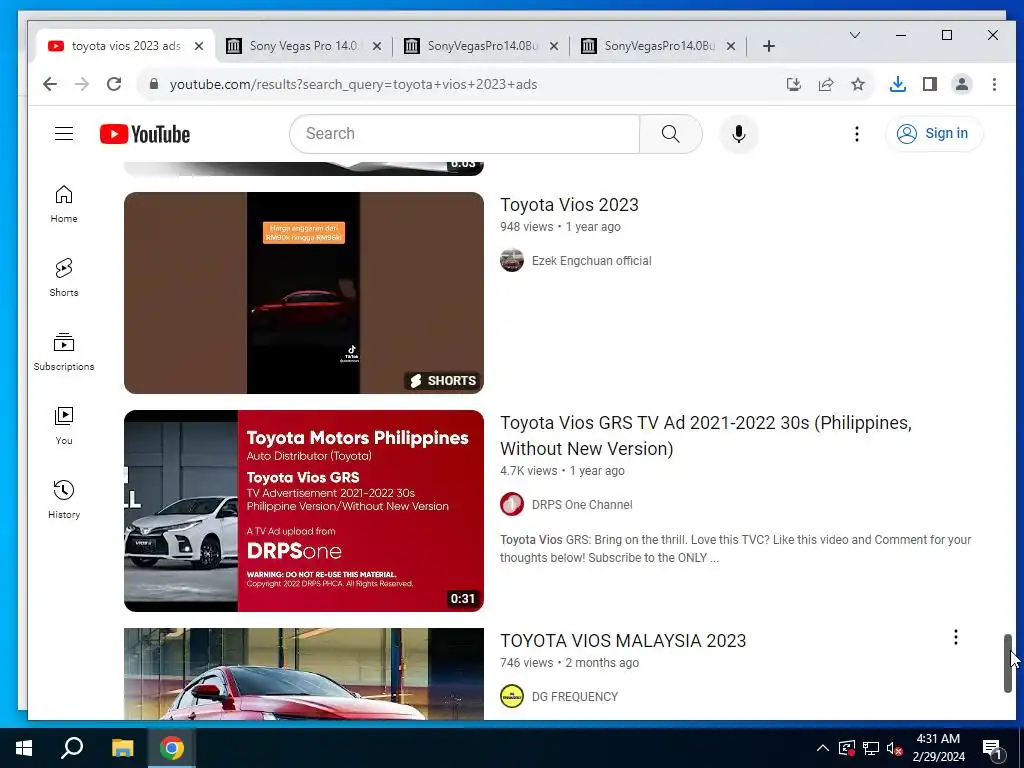Image resolution: width=1024 pixels, height=768 pixels.
Task: Install app icon in address bar
Action: tap(793, 84)
